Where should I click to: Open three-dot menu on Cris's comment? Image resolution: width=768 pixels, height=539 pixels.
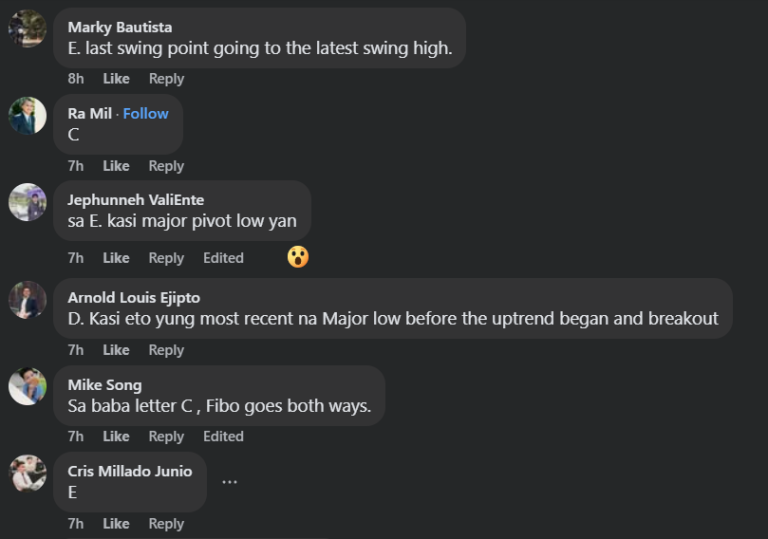pos(229,481)
